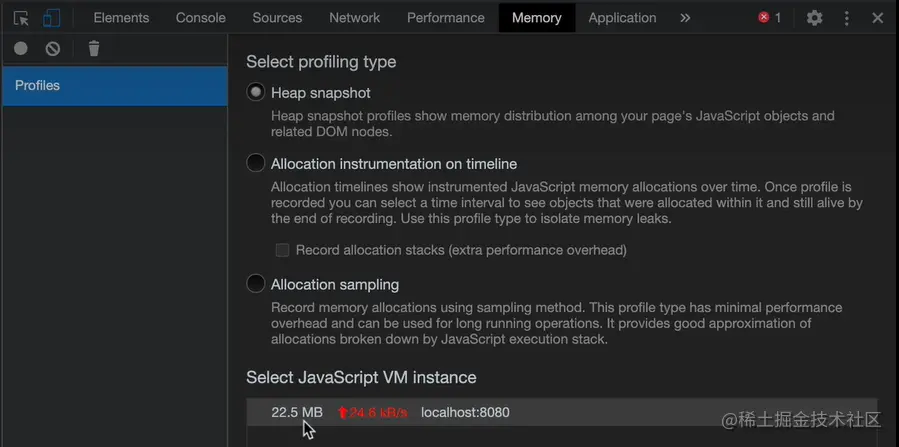Image resolution: width=899 pixels, height=447 pixels.
Task: Click the clear all profiles icon
Action: tap(53, 48)
